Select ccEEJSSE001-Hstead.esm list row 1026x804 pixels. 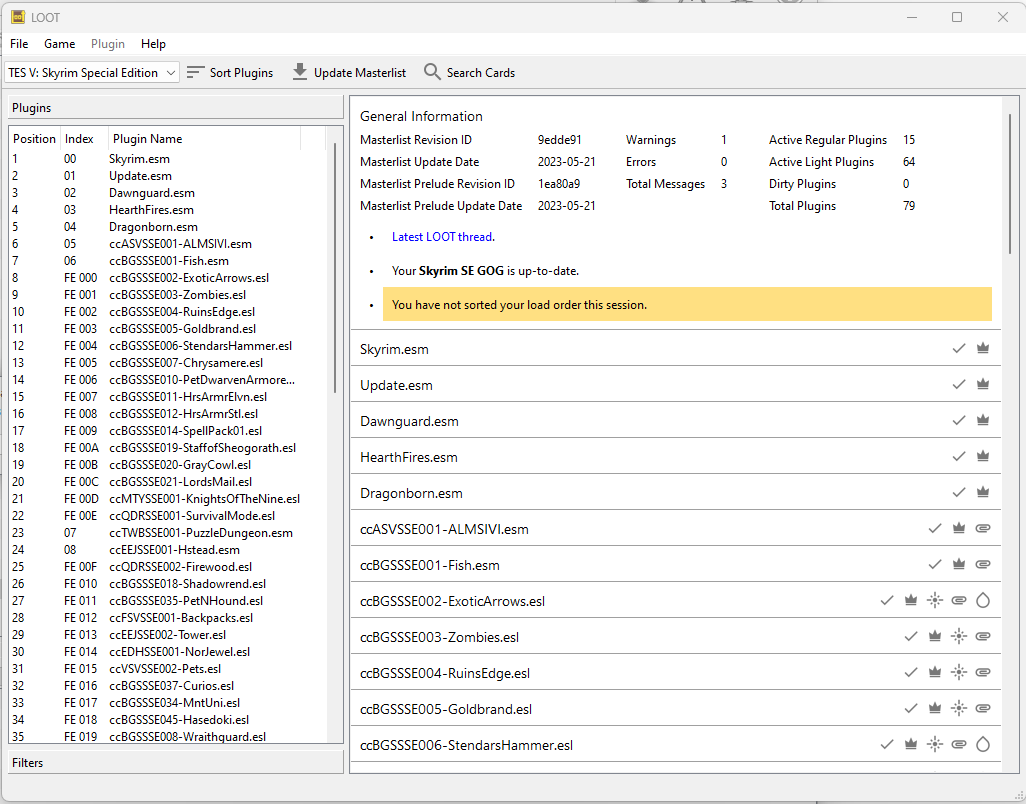(168, 550)
